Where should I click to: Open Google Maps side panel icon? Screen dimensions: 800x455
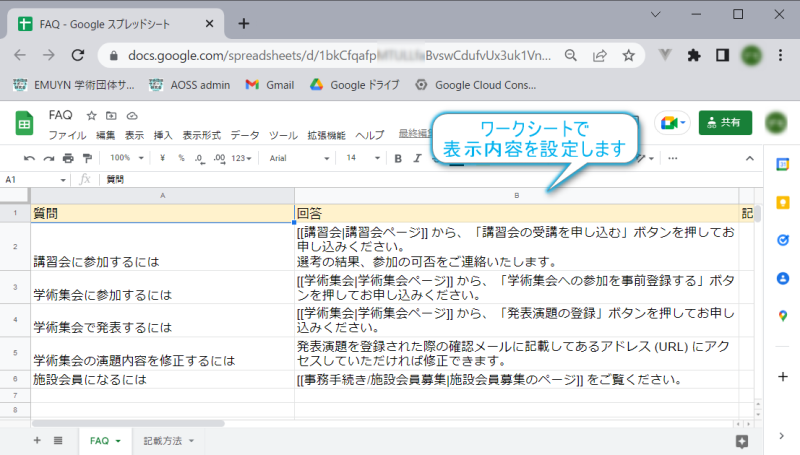[782, 316]
